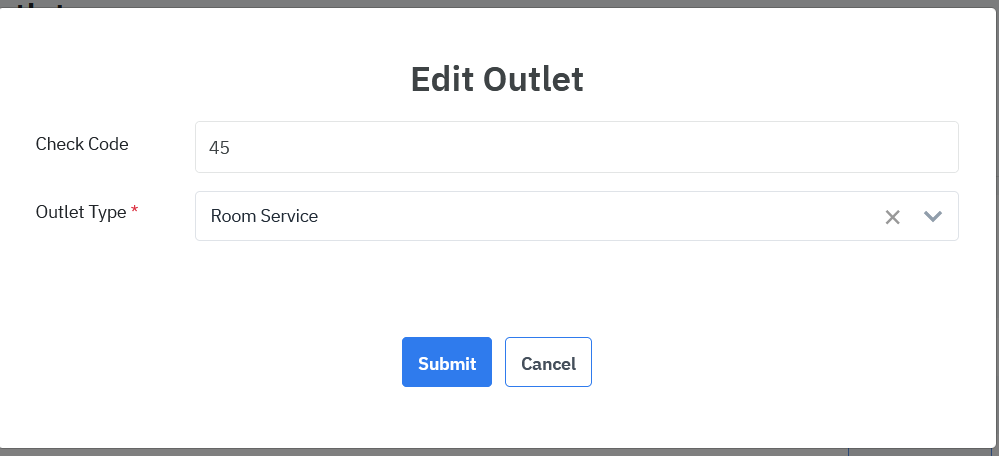
Task: Click the Outlet Type label text
Action: (x=81, y=212)
